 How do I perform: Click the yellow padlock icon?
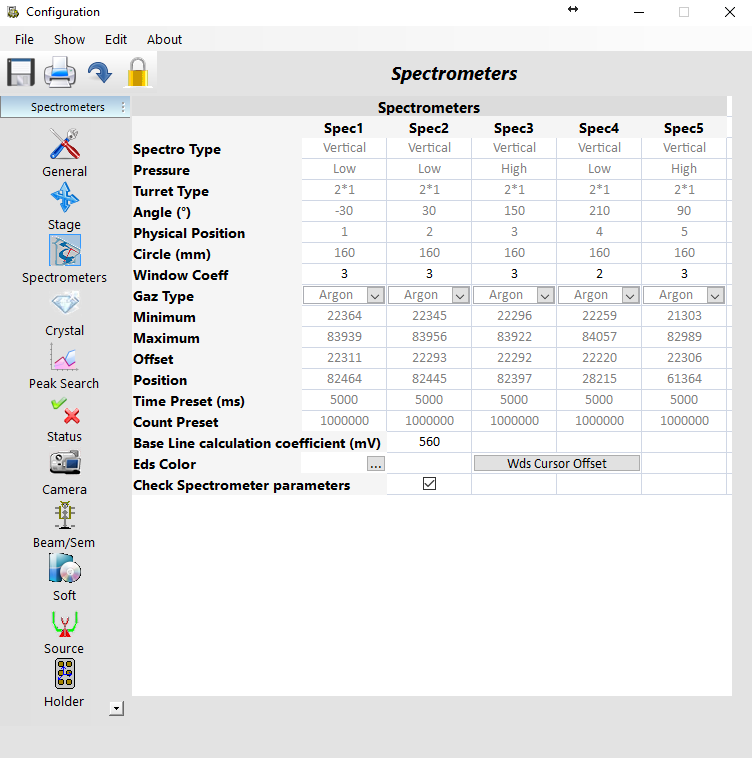(x=137, y=73)
